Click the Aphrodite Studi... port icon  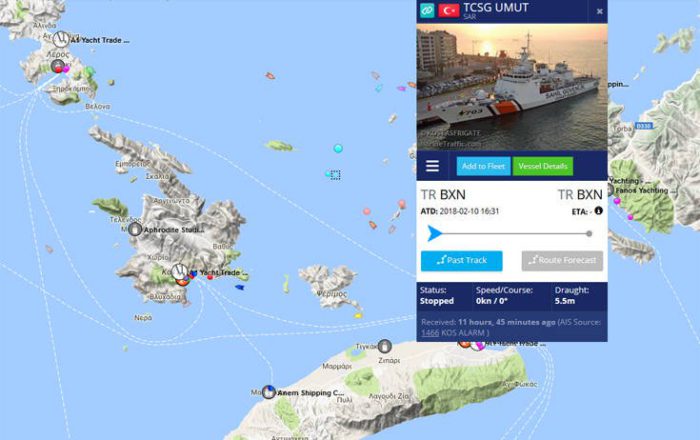coord(135,229)
